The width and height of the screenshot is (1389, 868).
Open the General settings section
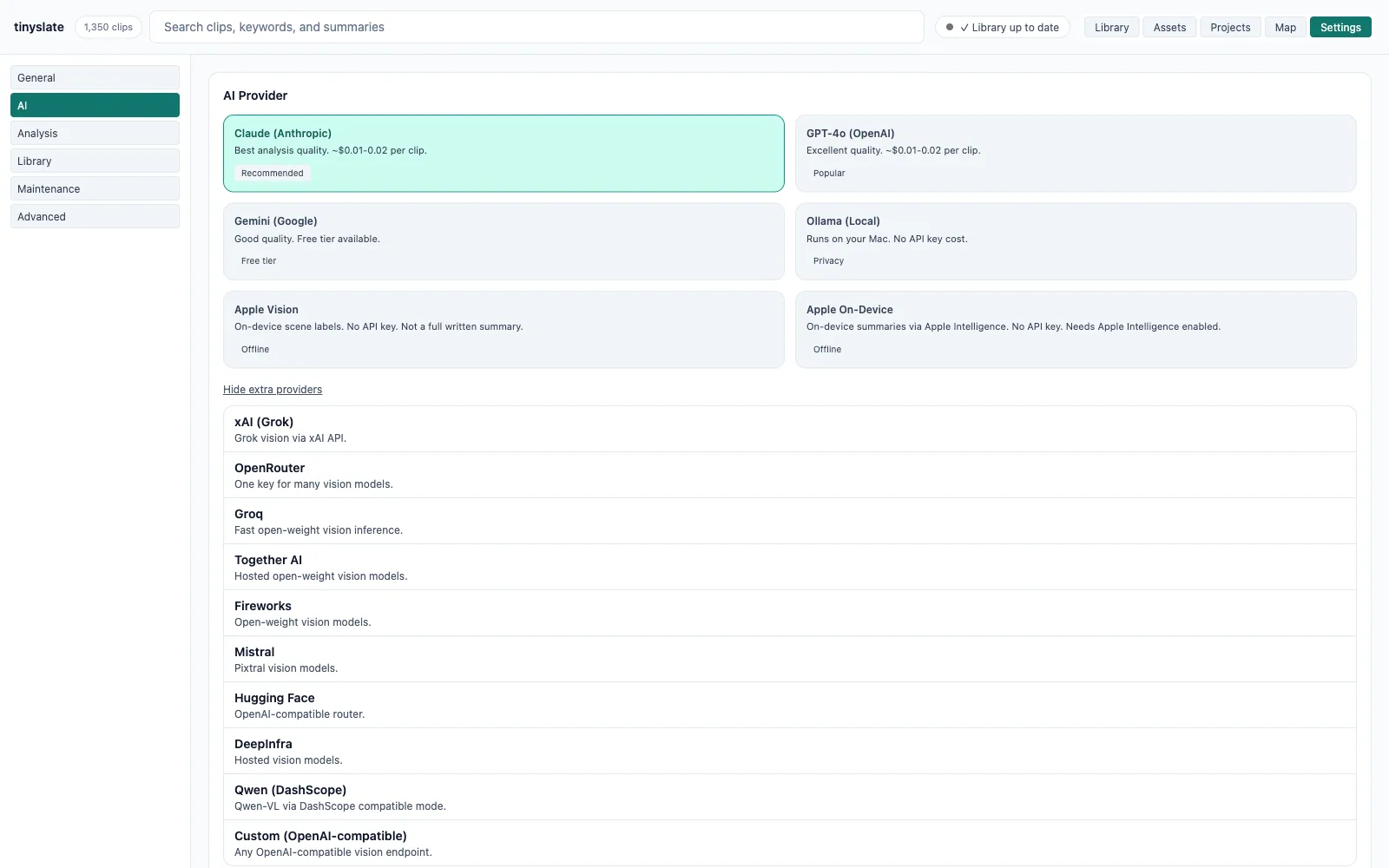pyautogui.click(x=95, y=77)
